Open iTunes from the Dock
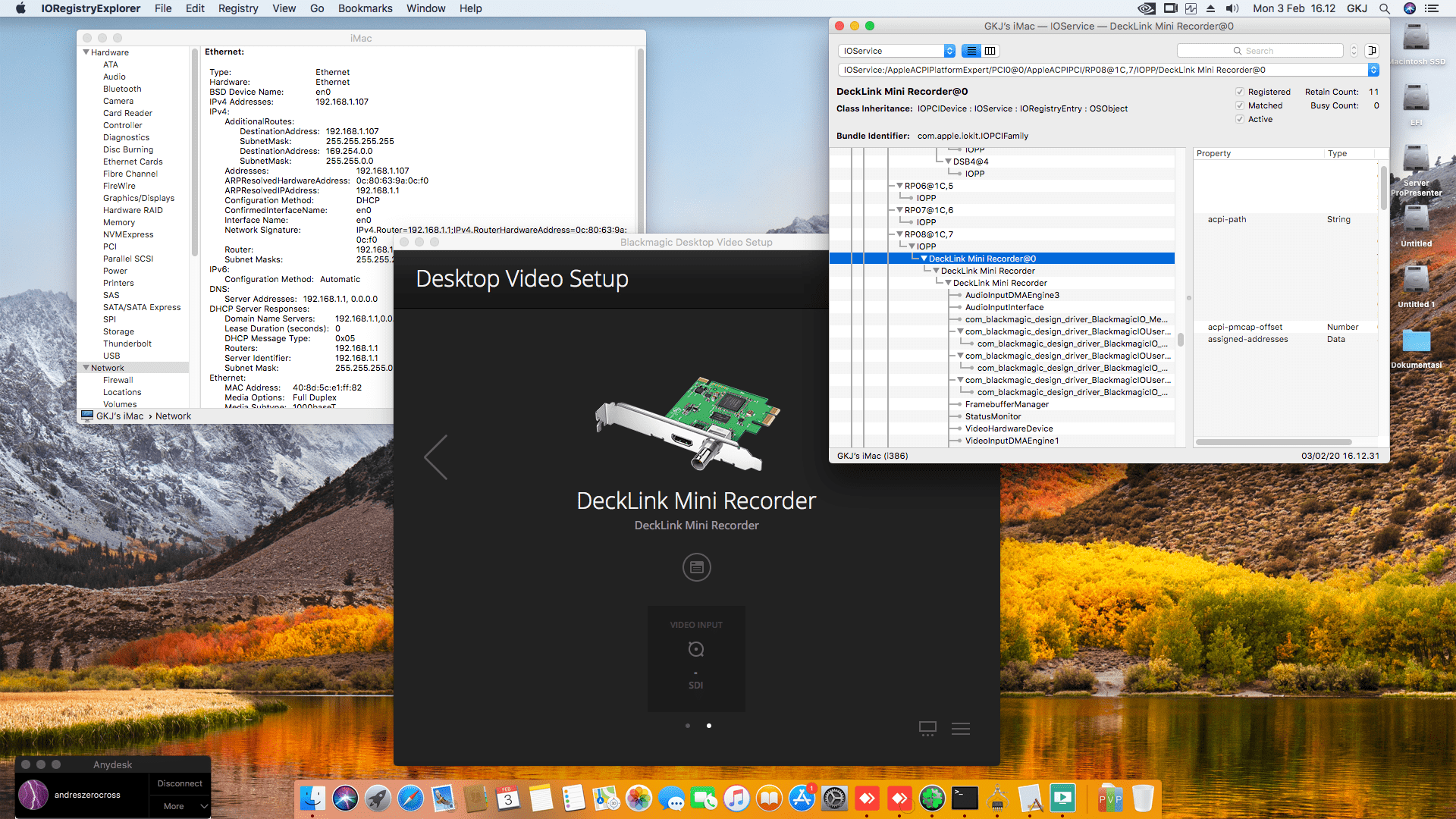Image resolution: width=1456 pixels, height=819 pixels. pyautogui.click(x=736, y=798)
